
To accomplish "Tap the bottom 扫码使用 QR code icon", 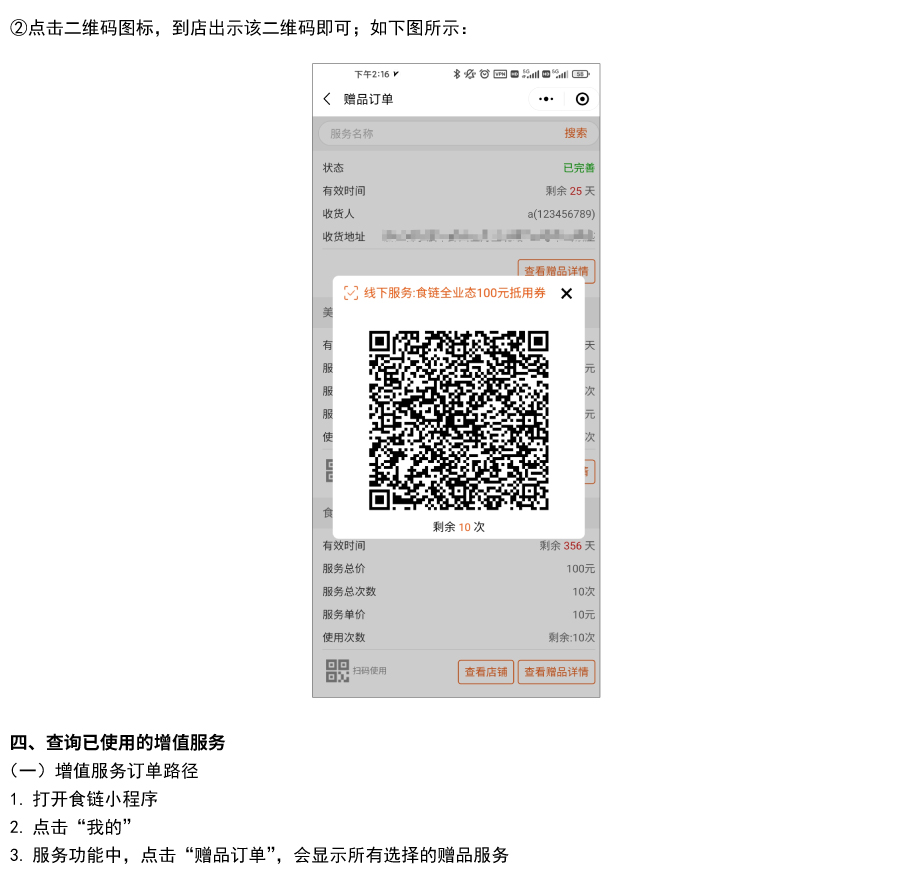I will click(x=337, y=671).
